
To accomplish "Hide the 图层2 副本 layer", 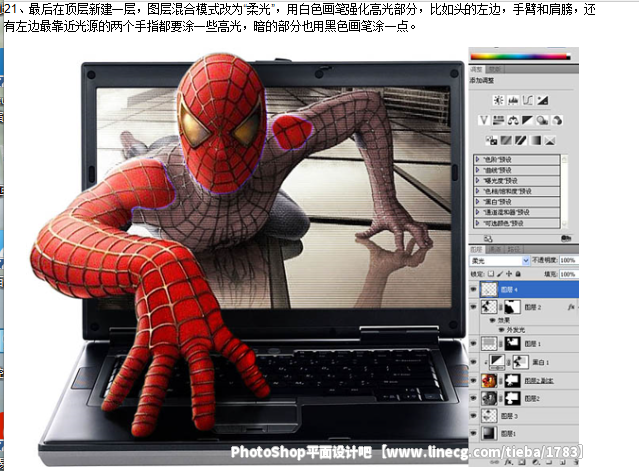I will [x=473, y=380].
